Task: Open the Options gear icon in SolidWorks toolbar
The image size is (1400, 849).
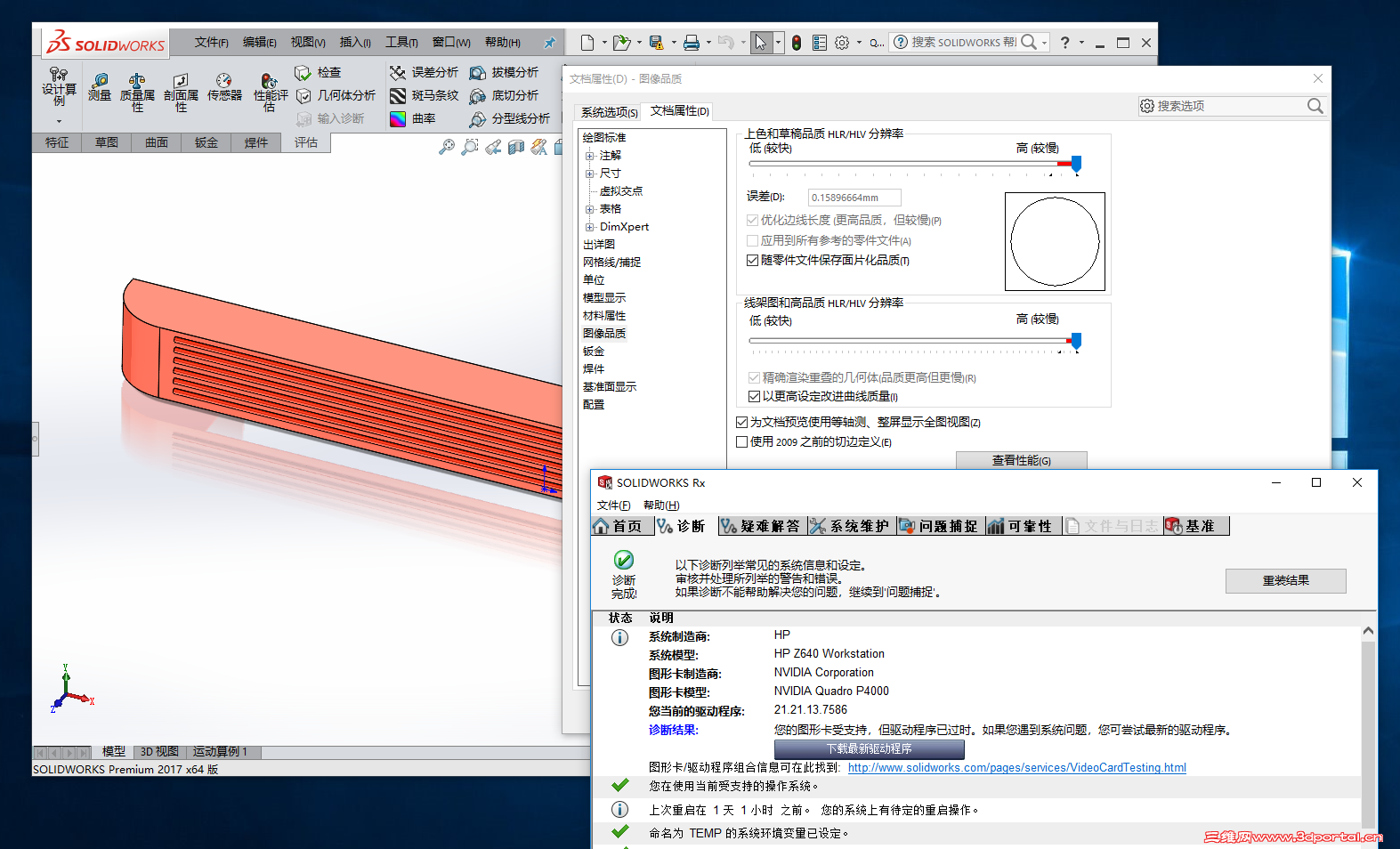Action: (842, 42)
